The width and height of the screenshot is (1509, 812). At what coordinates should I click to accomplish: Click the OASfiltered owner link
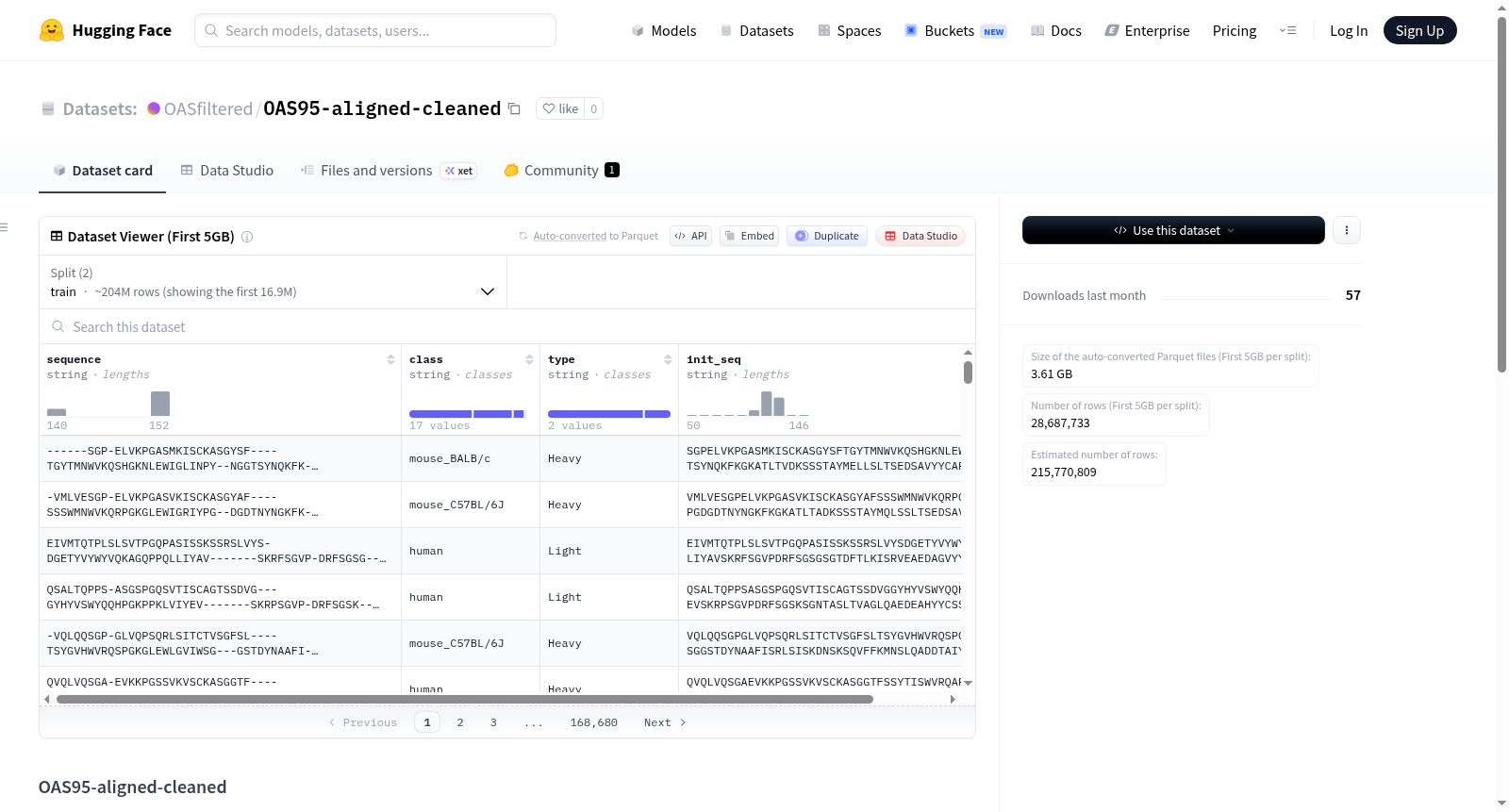[x=208, y=108]
